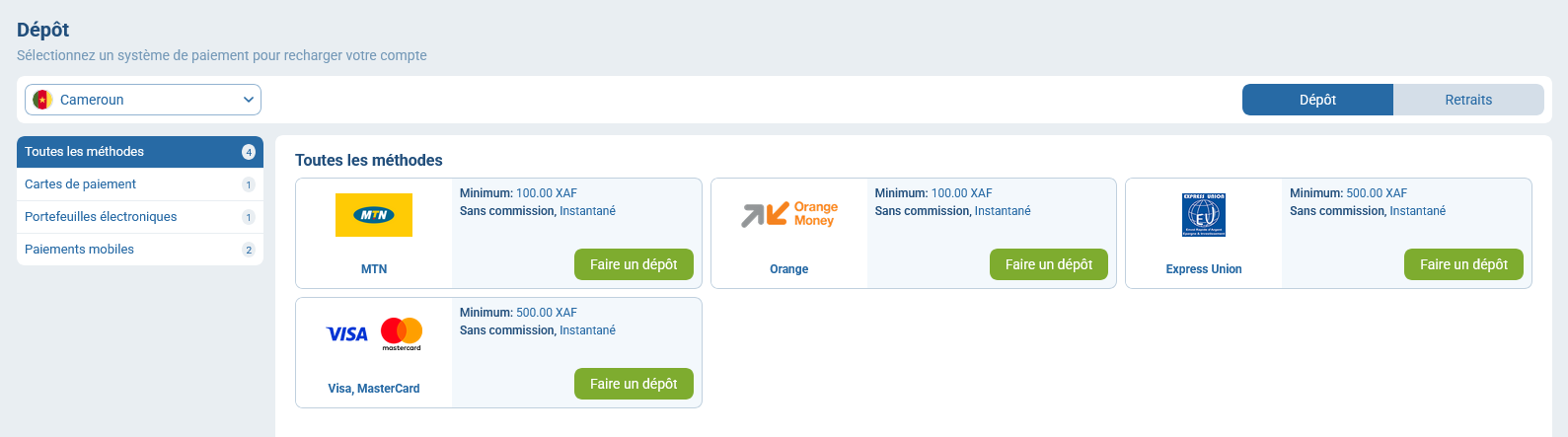Click Minimum 100.00 XAF in MTN card

518,193
